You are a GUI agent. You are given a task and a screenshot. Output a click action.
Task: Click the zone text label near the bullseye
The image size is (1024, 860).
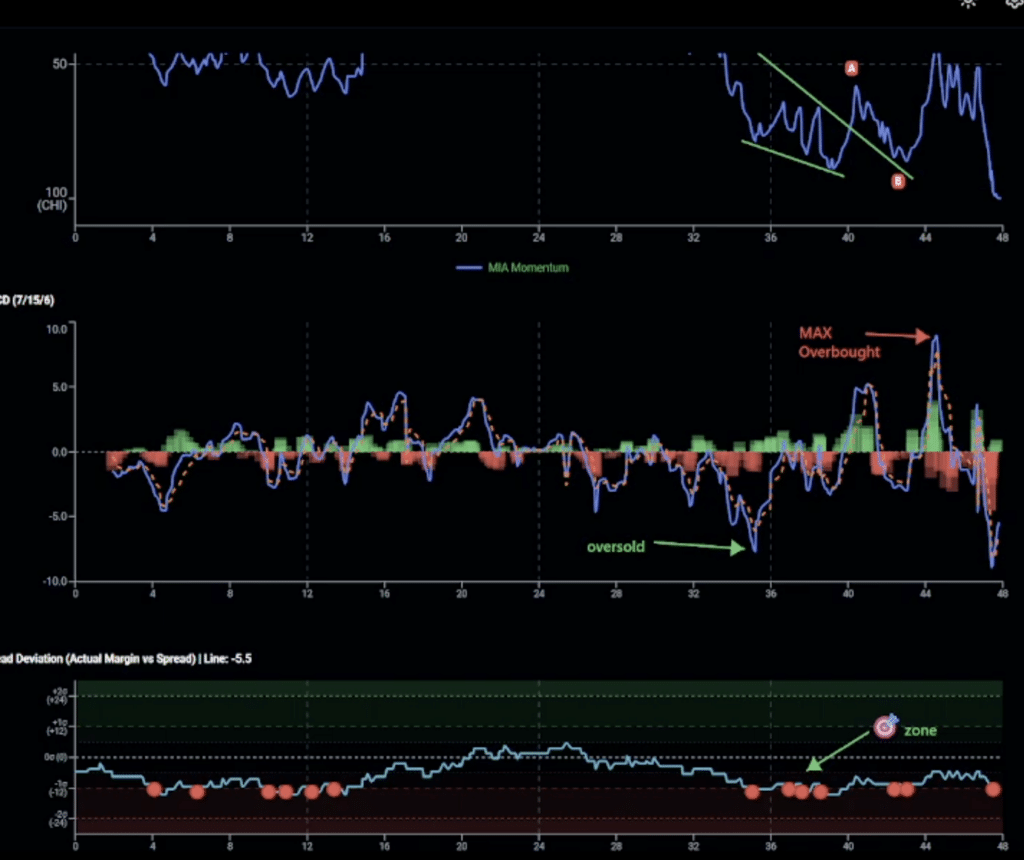tap(922, 730)
